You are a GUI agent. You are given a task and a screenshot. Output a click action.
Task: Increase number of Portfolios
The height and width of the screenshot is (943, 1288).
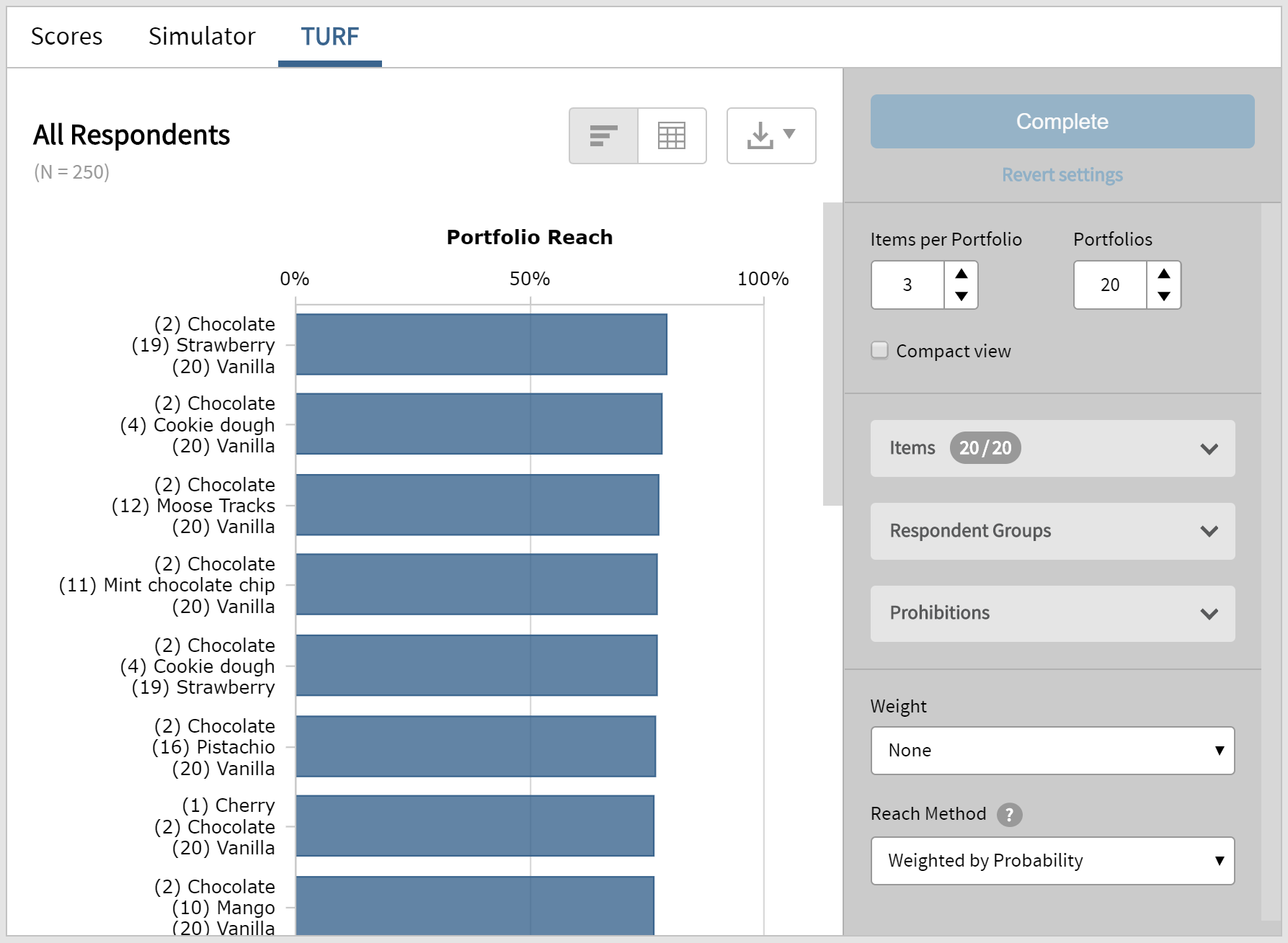pyautogui.click(x=1163, y=274)
